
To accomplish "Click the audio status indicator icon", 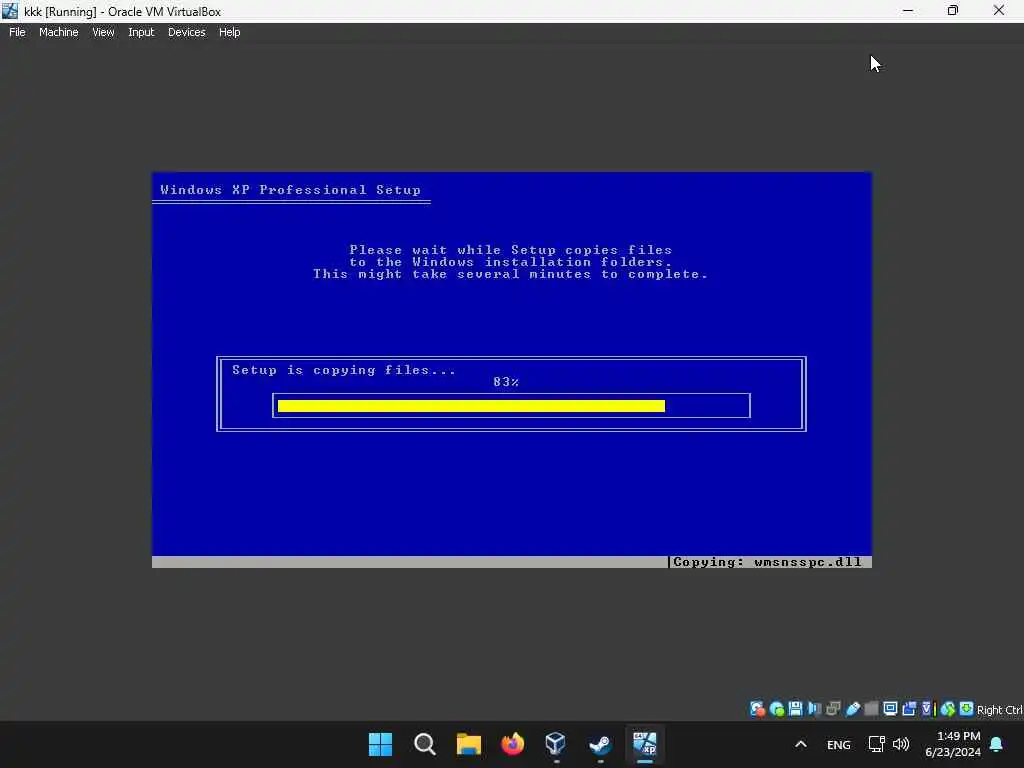I will (814, 709).
